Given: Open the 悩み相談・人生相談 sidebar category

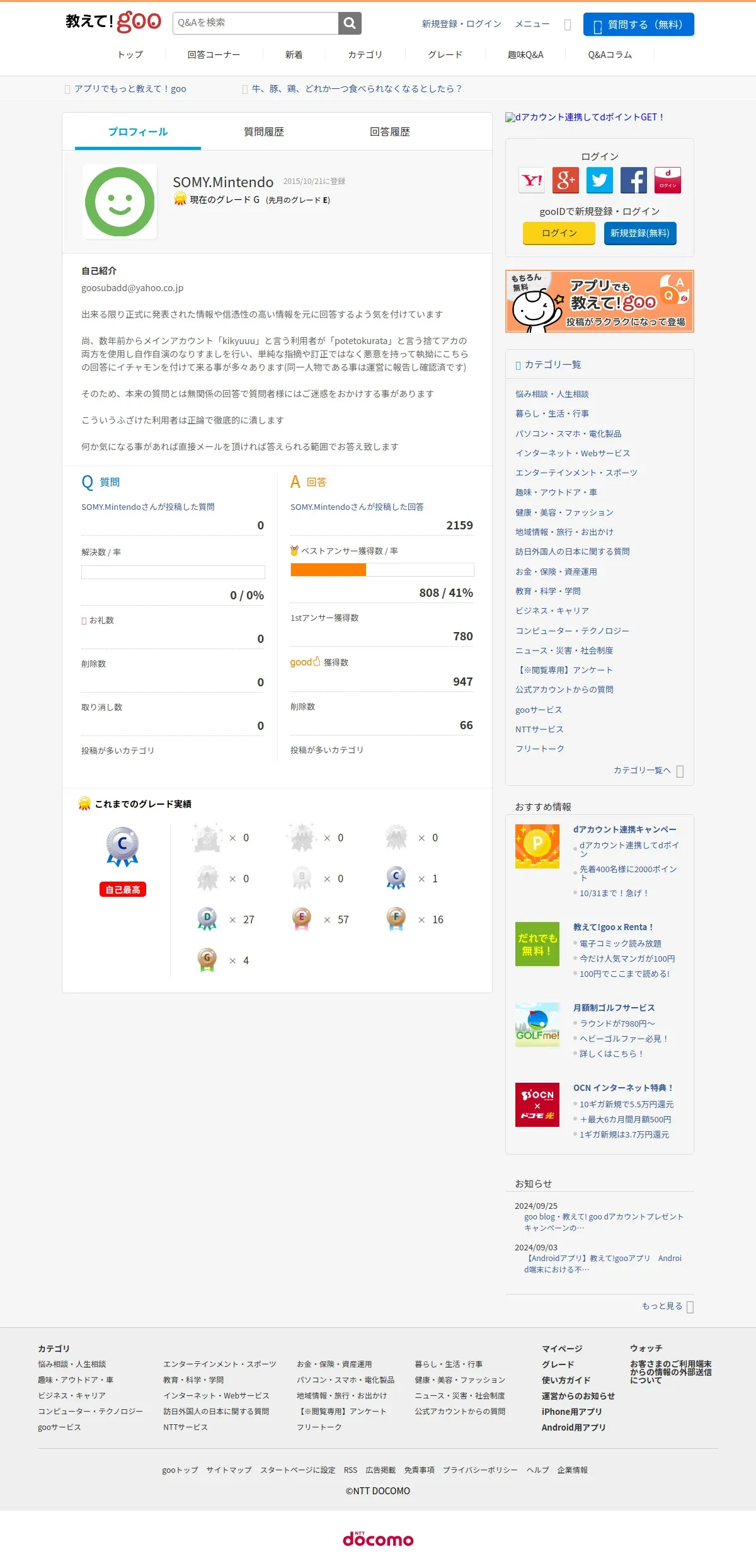Looking at the screenshot, I should (552, 394).
